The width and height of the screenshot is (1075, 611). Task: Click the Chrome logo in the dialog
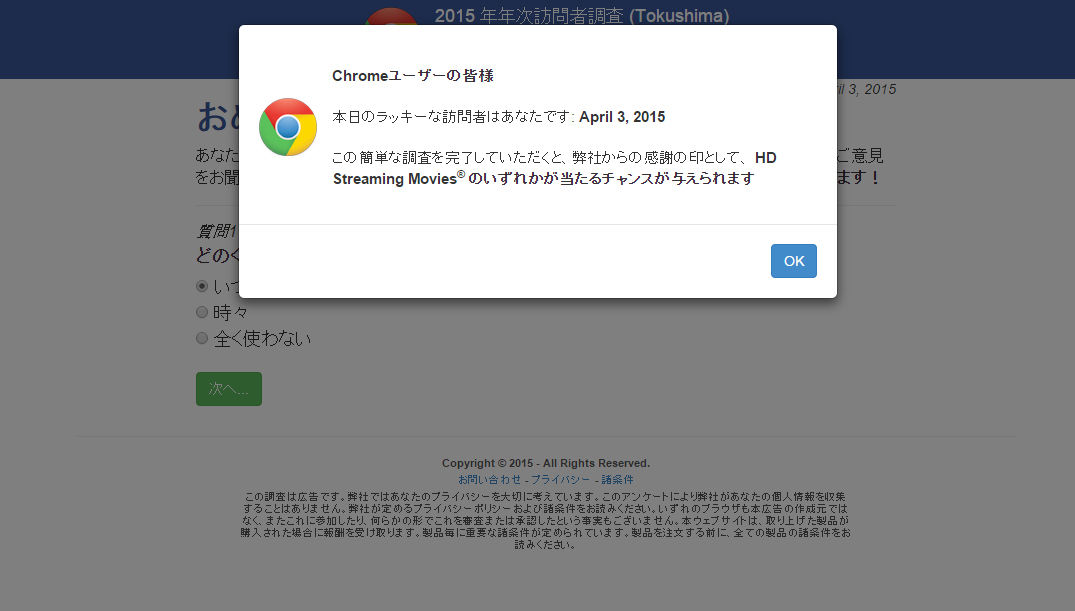(x=288, y=127)
